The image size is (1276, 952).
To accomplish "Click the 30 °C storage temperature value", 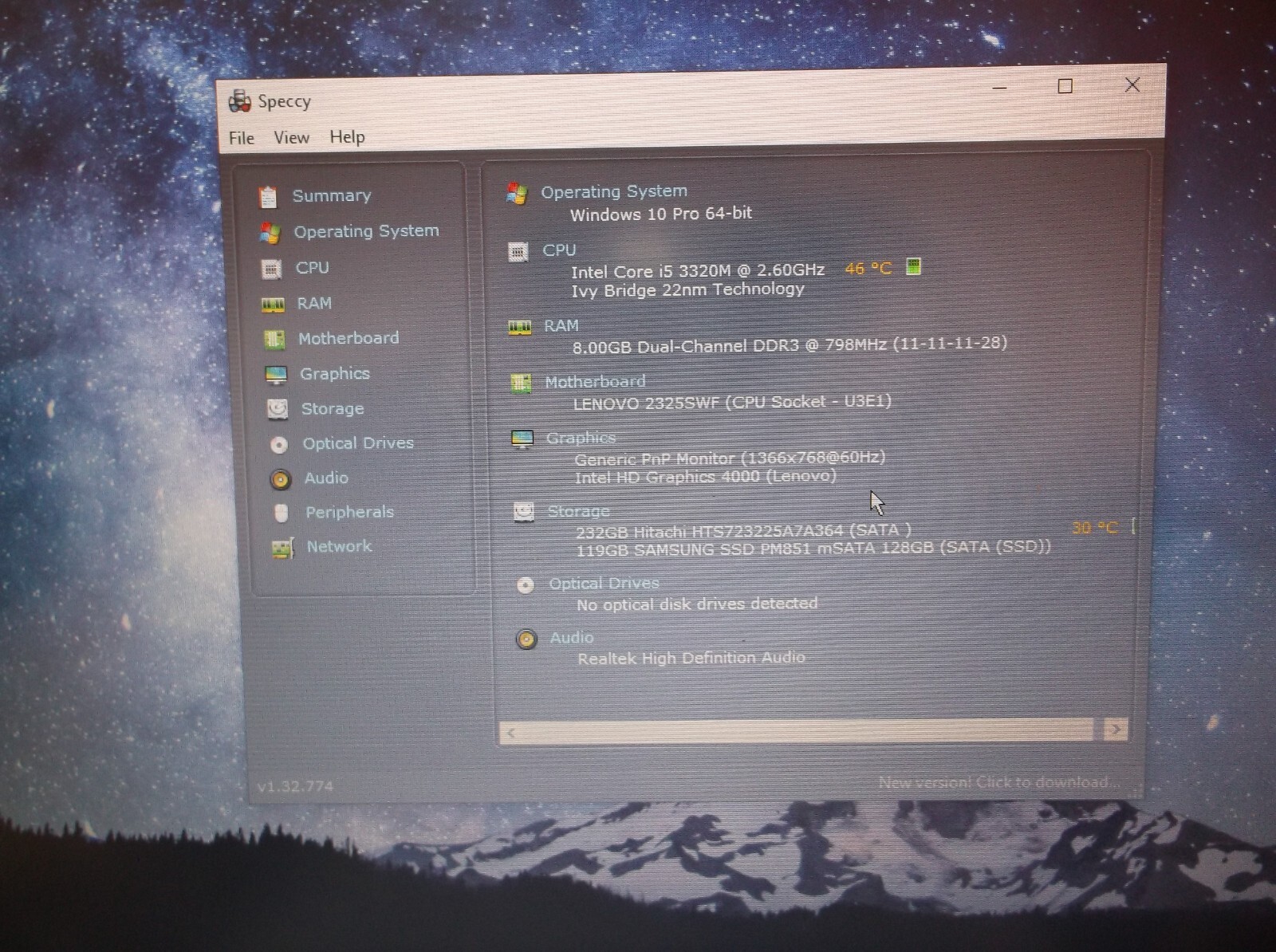I will click(x=1095, y=528).
